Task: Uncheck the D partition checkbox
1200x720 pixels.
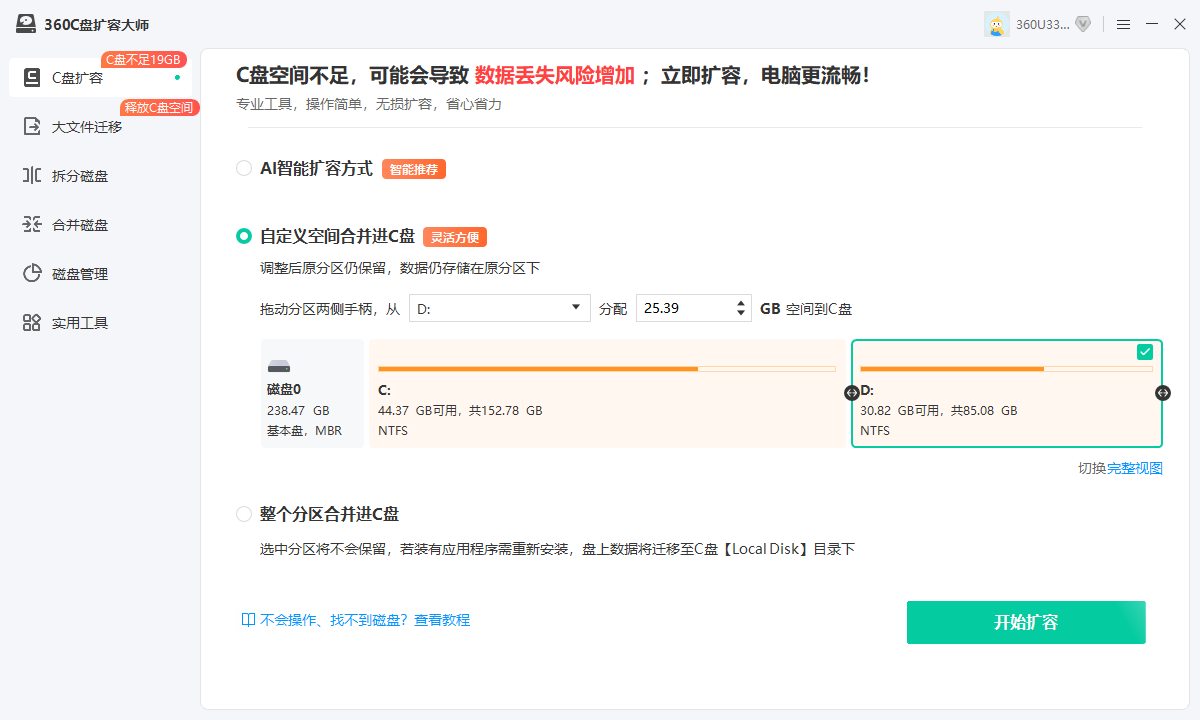Action: [1145, 351]
